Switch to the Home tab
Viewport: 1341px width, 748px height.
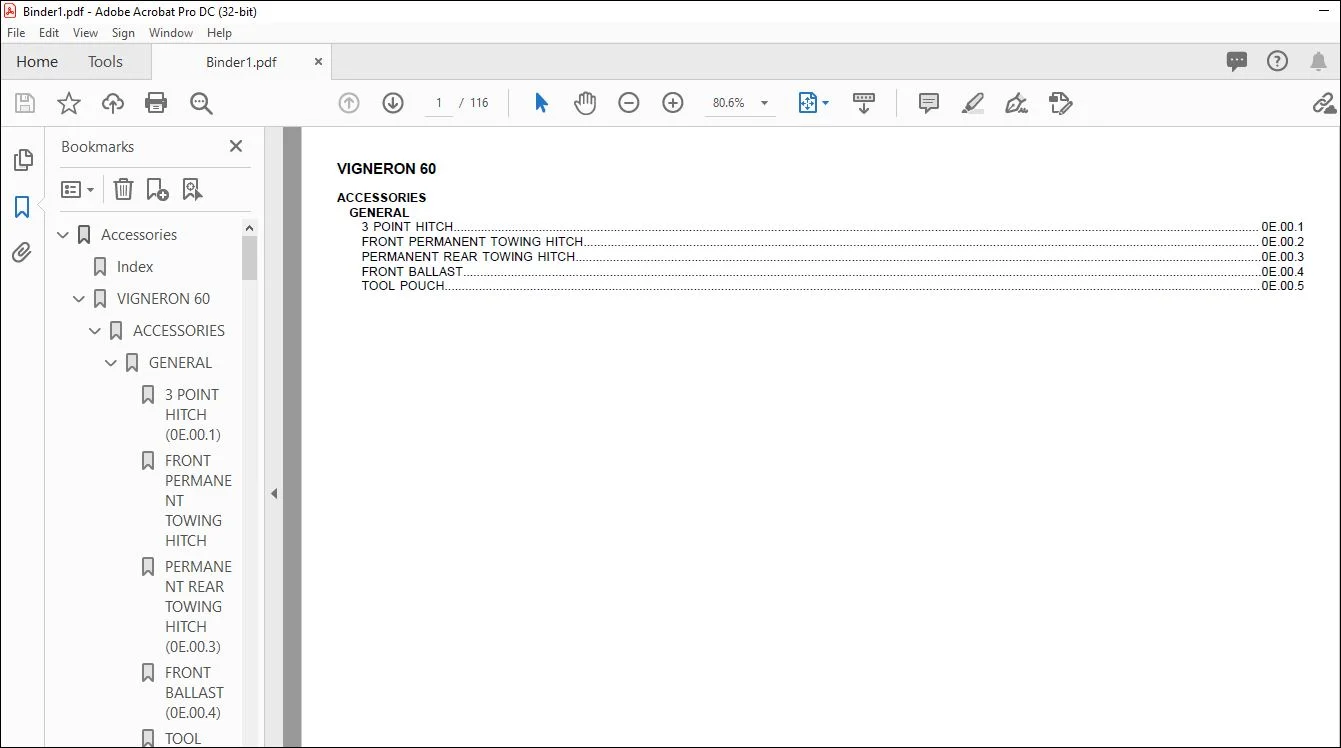click(x=37, y=61)
